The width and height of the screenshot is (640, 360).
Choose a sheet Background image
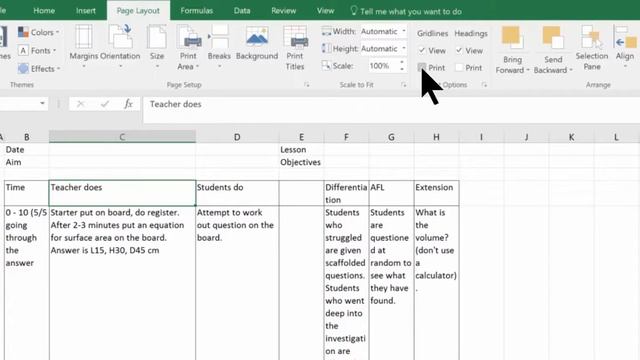tap(257, 43)
